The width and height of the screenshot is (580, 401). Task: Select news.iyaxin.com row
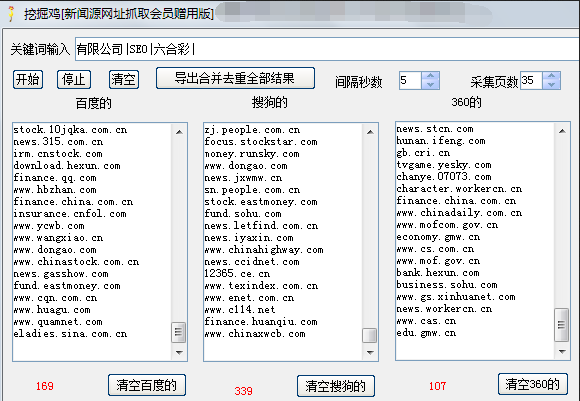coord(249,238)
